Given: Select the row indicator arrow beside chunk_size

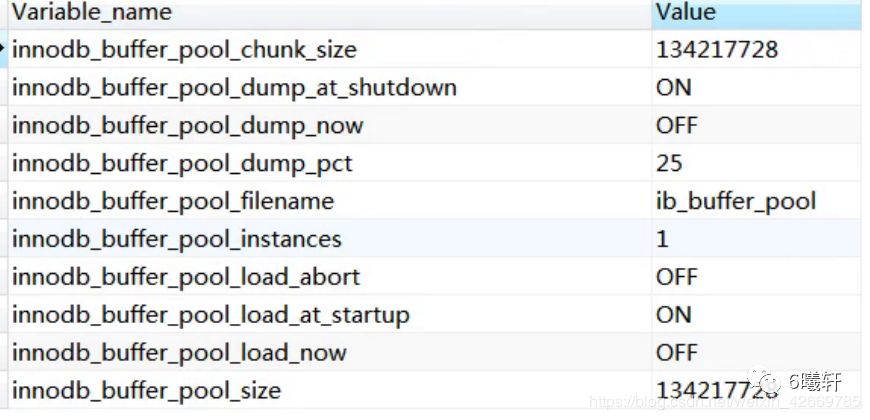Looking at the screenshot, I should pyautogui.click(x=3, y=49).
